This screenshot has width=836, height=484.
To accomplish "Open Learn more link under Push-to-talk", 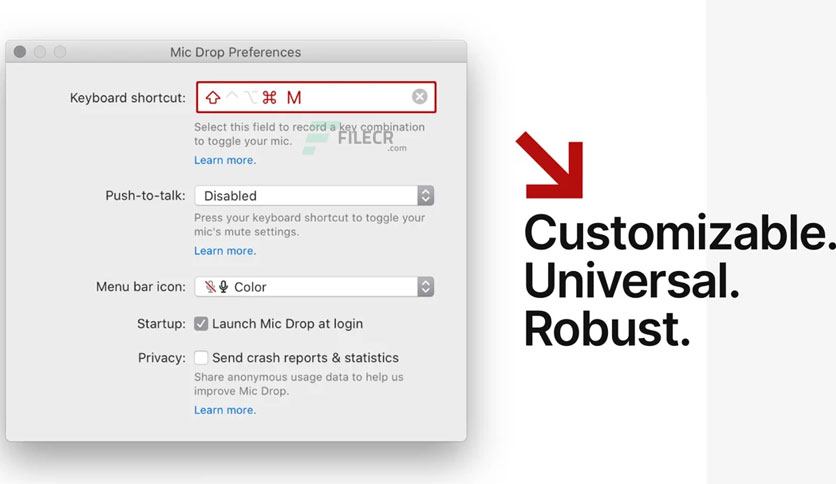I will [225, 251].
